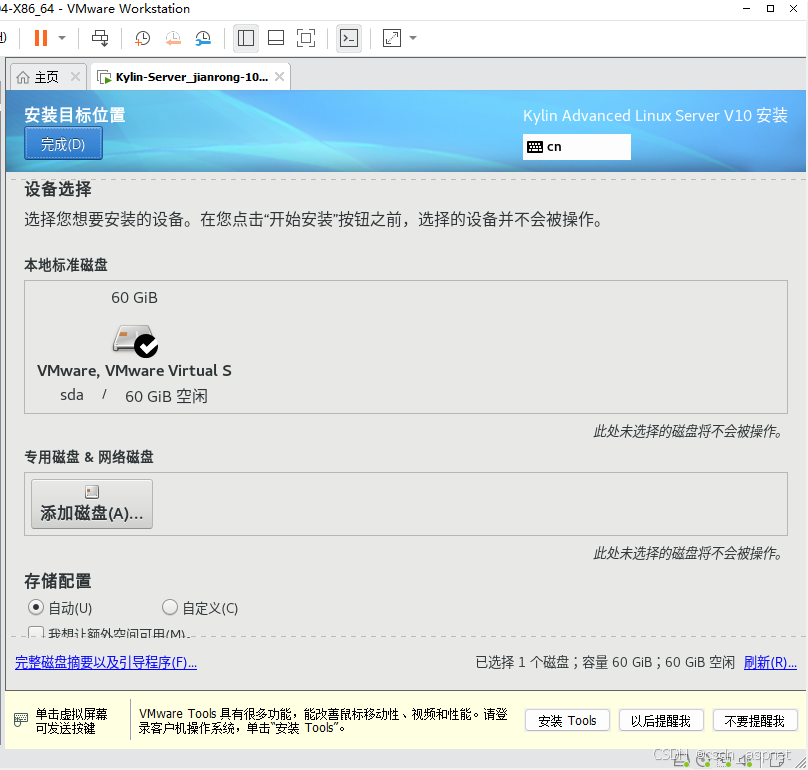This screenshot has width=808, height=770.
Task: Click the 完成(D) done button
Action: [x=63, y=144]
